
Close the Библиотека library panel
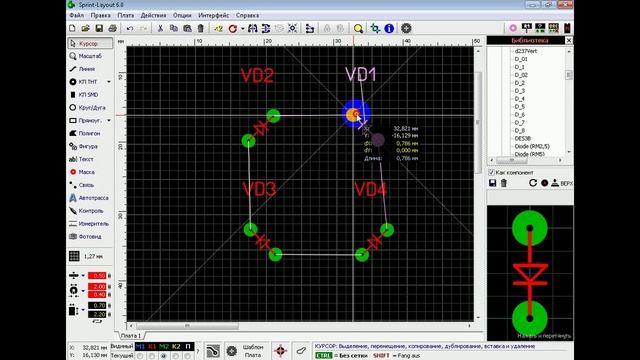[569, 40]
